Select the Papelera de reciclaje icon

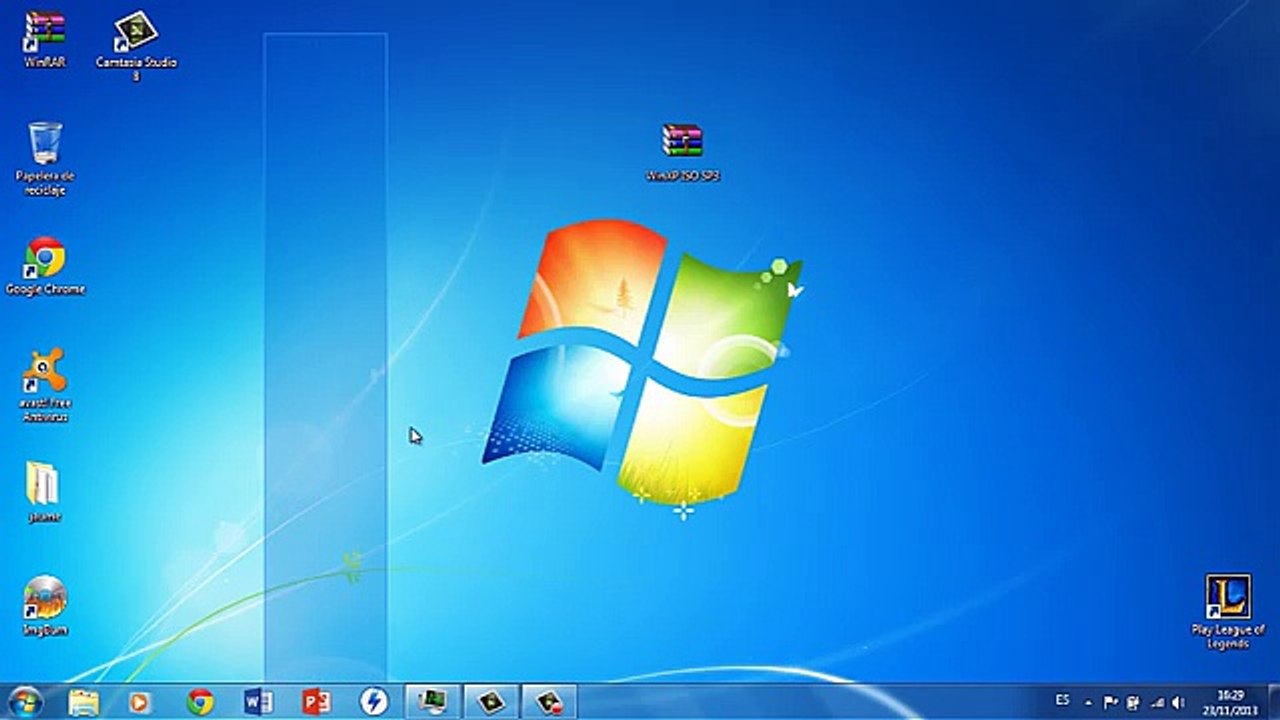click(x=45, y=157)
